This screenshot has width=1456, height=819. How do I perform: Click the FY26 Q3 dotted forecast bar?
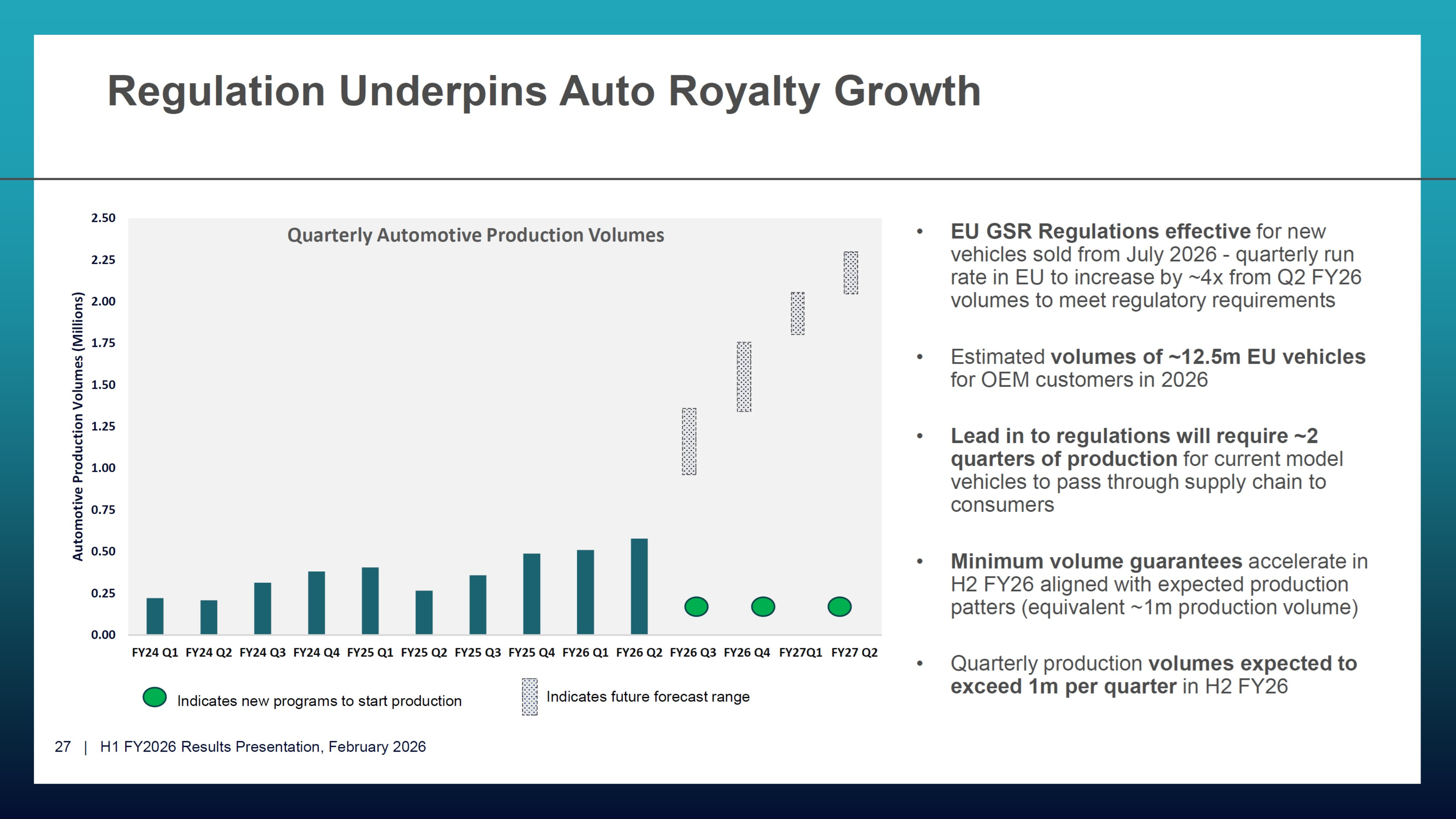point(689,442)
